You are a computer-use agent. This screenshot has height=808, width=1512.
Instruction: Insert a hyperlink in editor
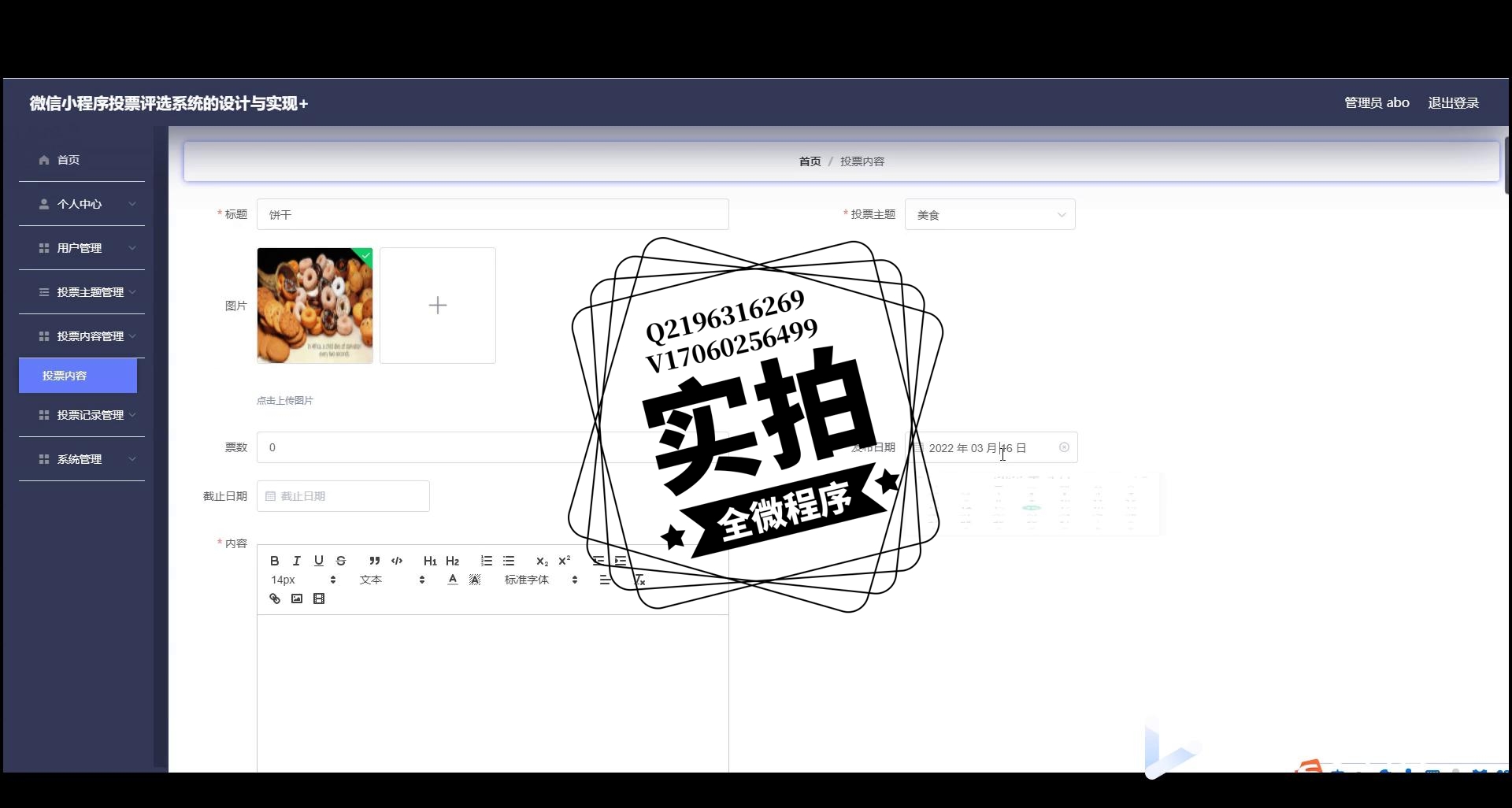[274, 599]
